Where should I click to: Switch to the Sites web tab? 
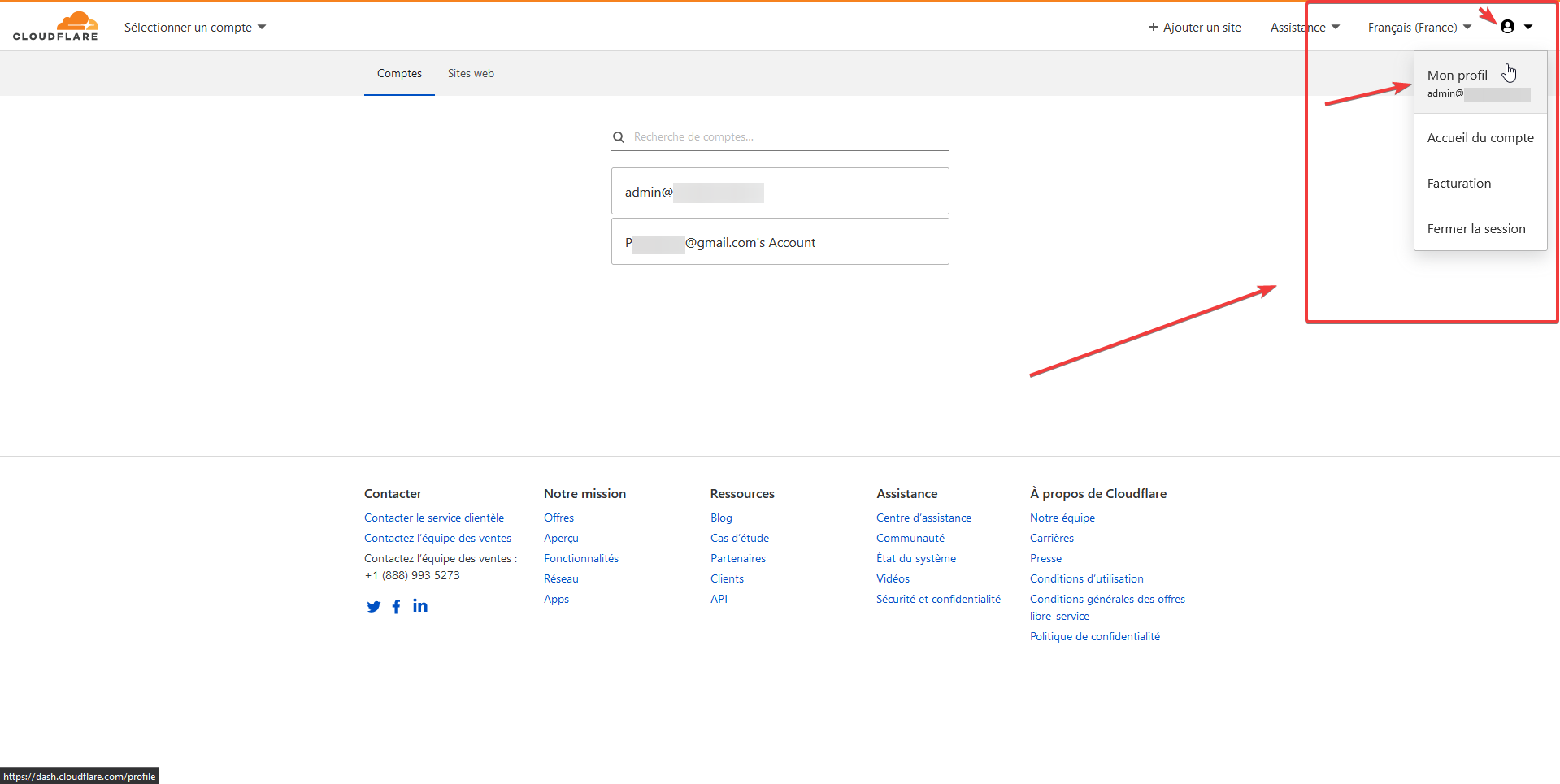click(471, 73)
